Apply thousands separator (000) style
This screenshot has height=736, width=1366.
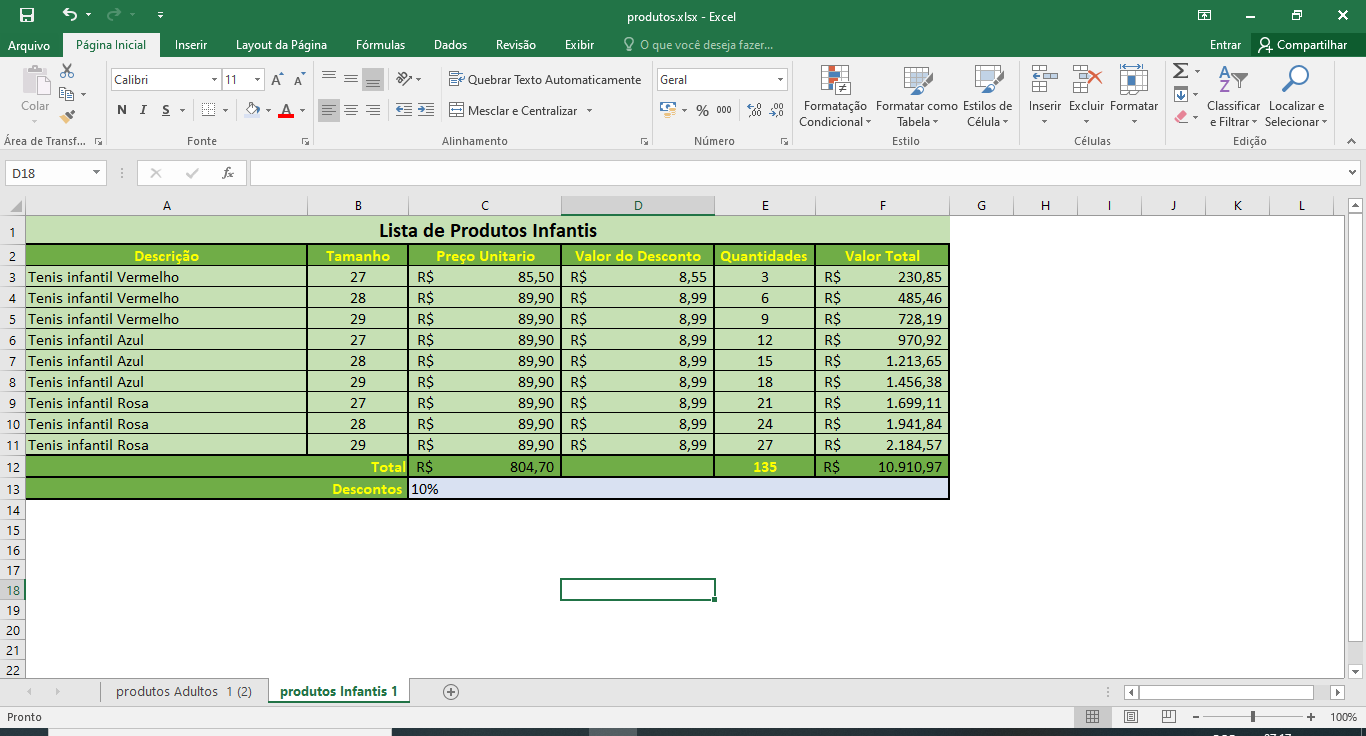click(x=724, y=110)
